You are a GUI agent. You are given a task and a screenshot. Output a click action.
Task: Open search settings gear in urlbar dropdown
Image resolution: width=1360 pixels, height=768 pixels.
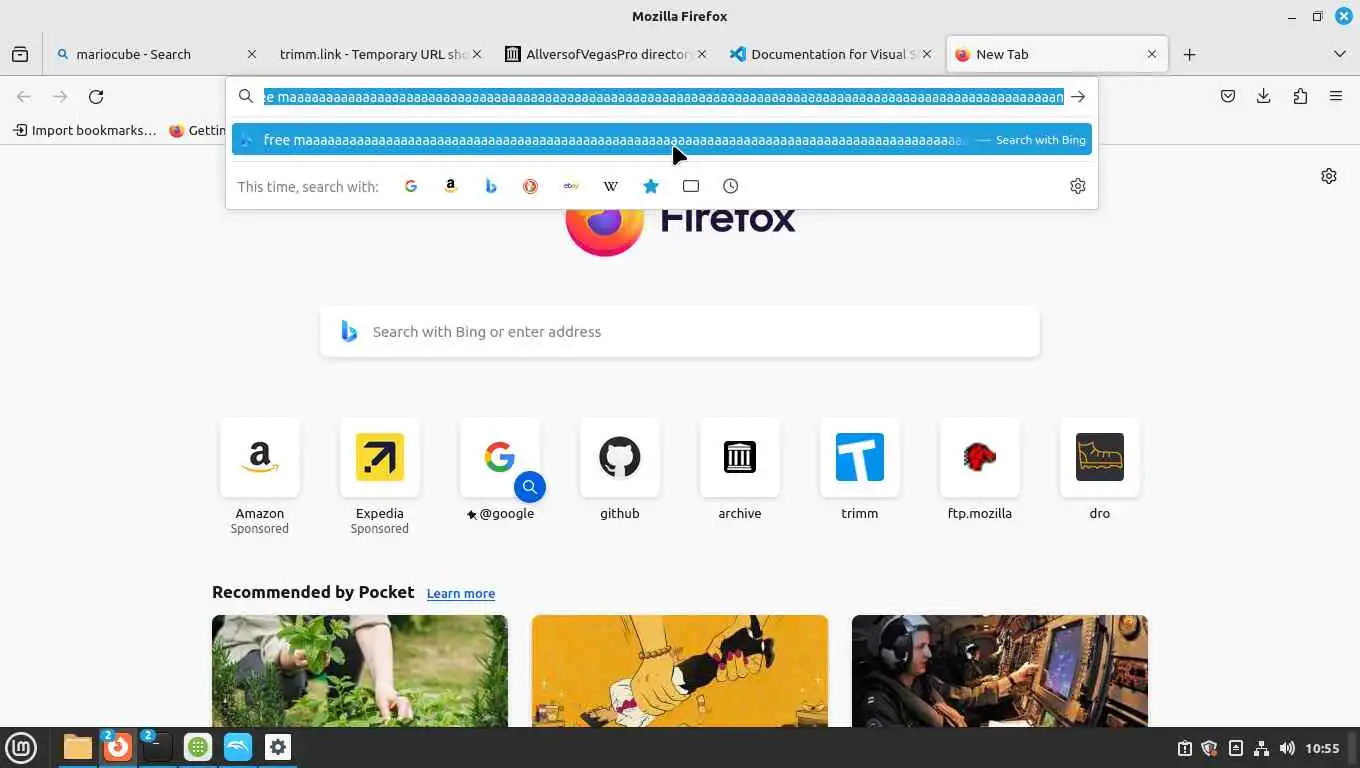point(1078,186)
